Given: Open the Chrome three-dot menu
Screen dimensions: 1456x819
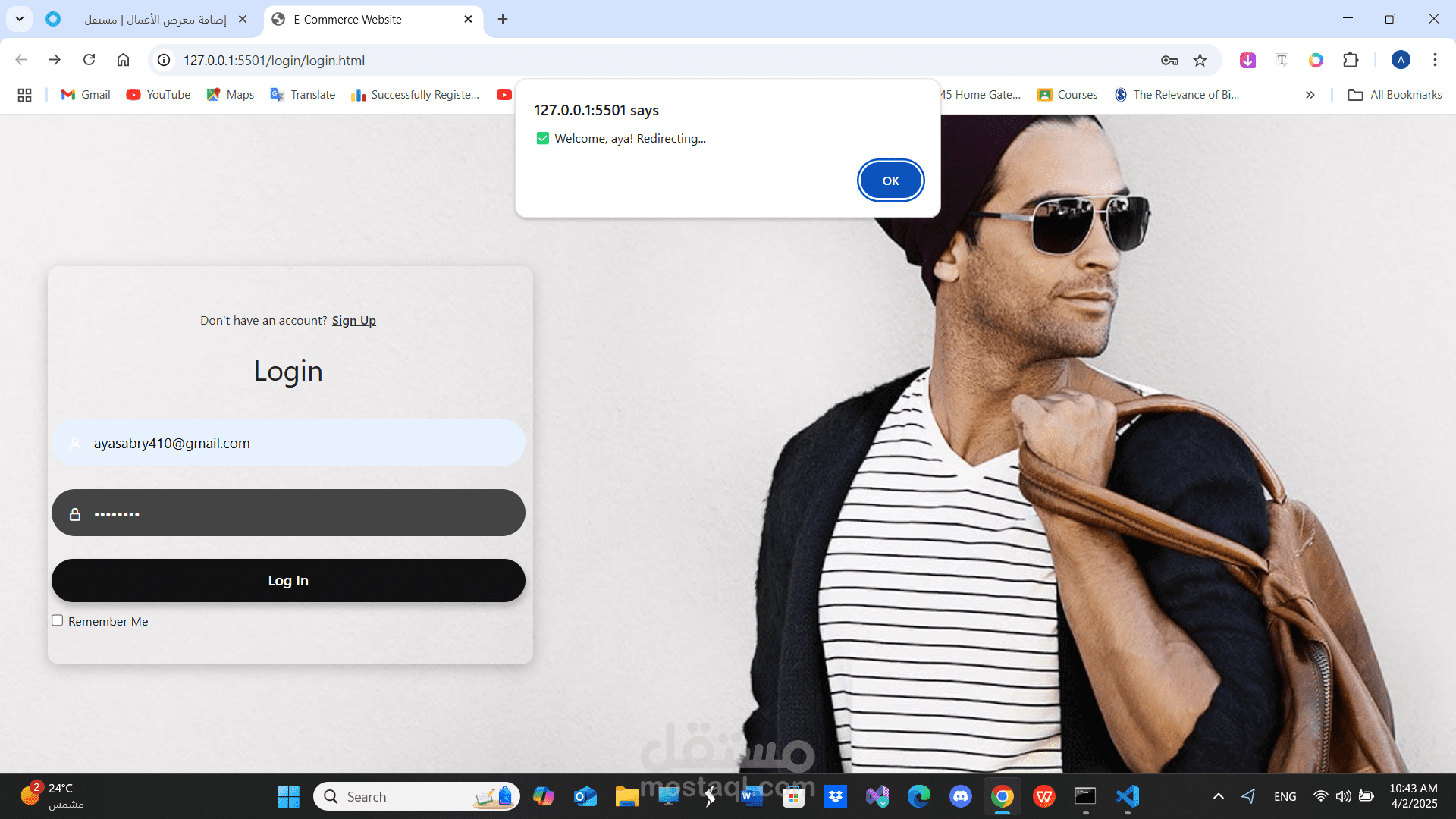Looking at the screenshot, I should click(1435, 60).
